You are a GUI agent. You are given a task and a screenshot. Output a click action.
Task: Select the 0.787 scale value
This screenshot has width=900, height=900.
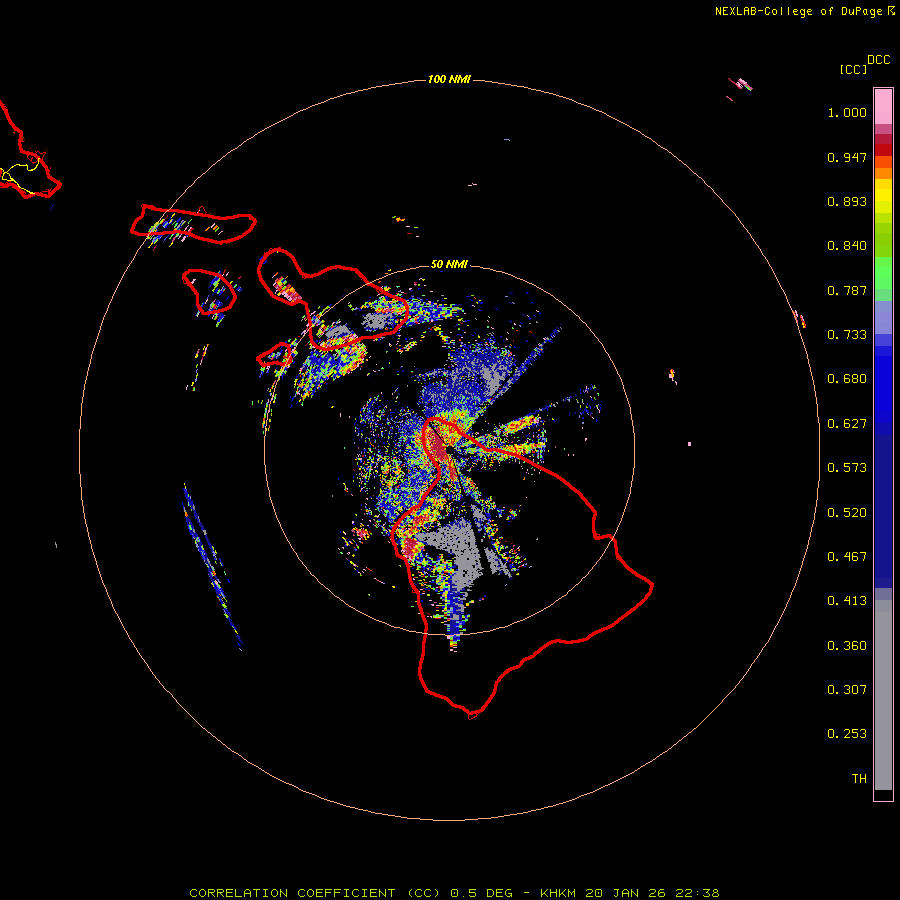tap(847, 290)
